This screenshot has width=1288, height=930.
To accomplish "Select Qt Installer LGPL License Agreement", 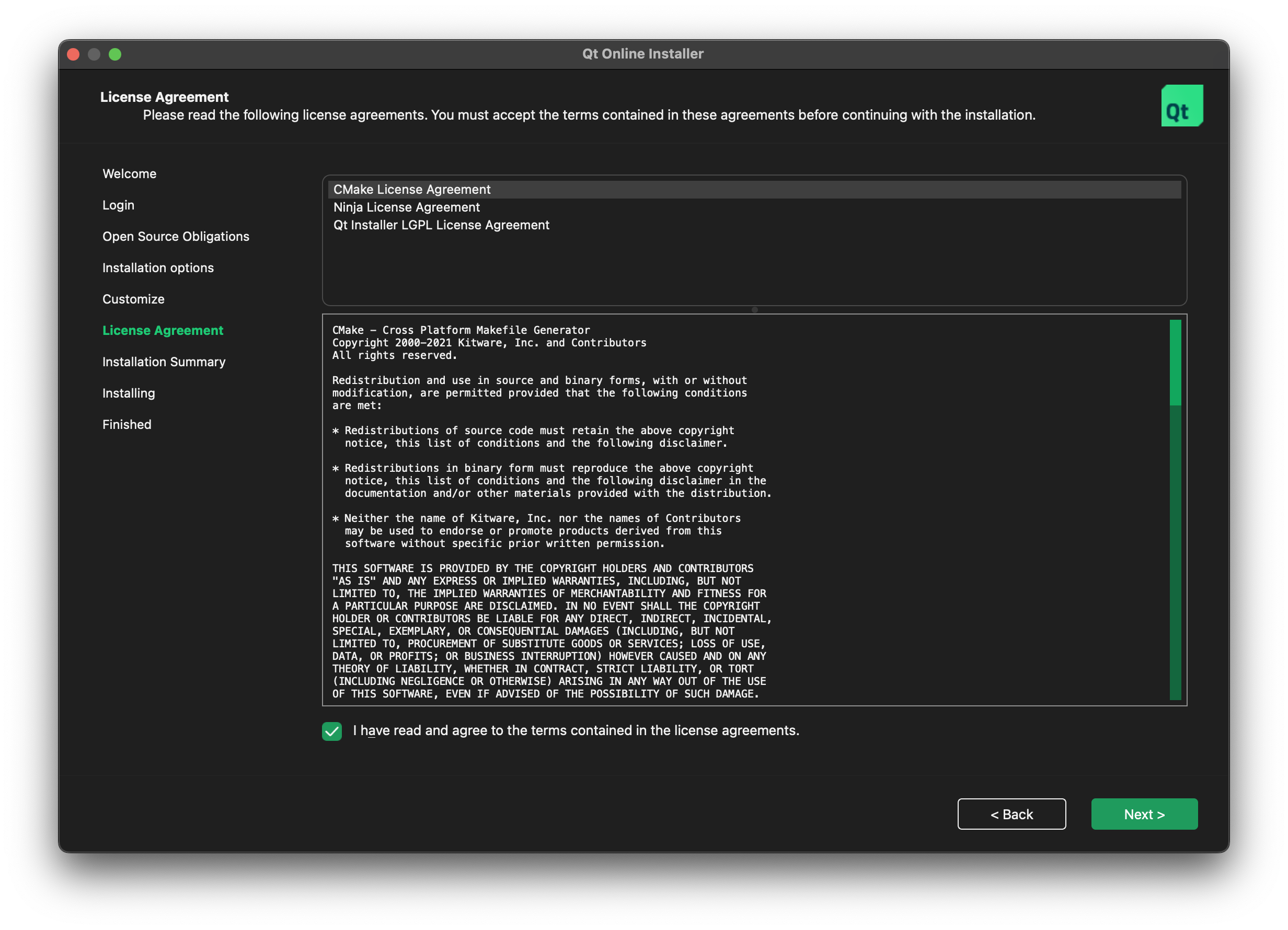I will pyautogui.click(x=754, y=225).
